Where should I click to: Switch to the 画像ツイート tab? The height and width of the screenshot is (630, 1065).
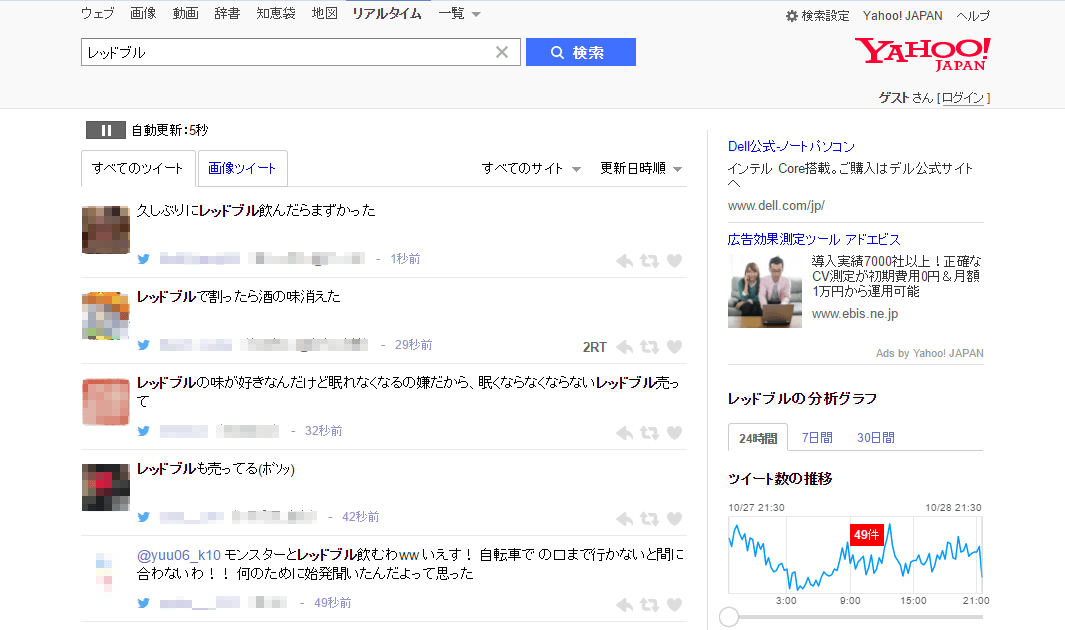pos(242,168)
